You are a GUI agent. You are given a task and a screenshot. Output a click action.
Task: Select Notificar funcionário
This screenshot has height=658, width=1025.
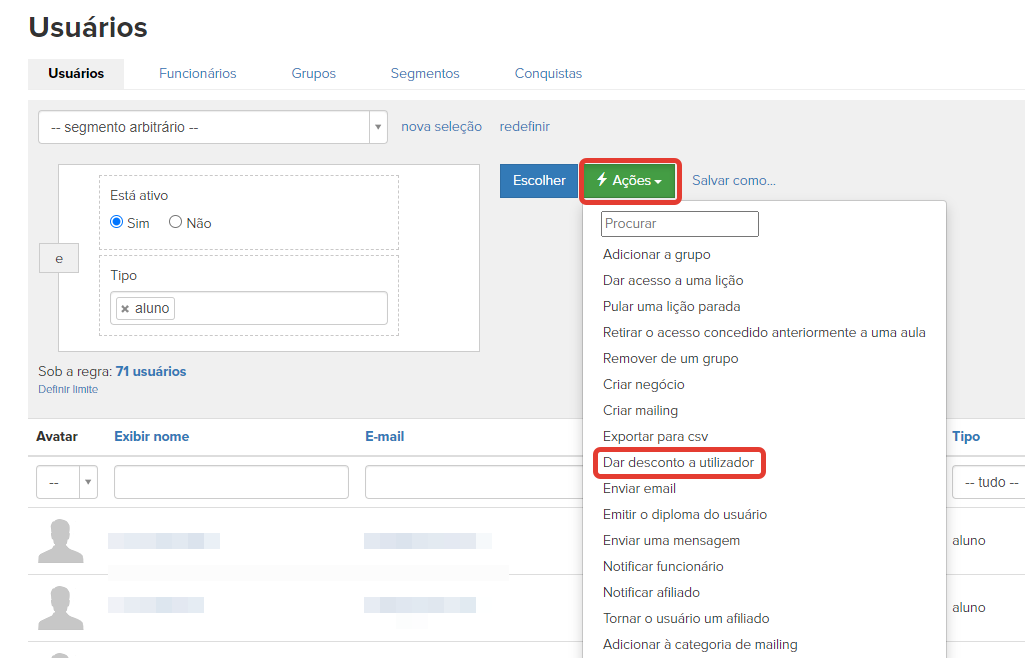[663, 567]
